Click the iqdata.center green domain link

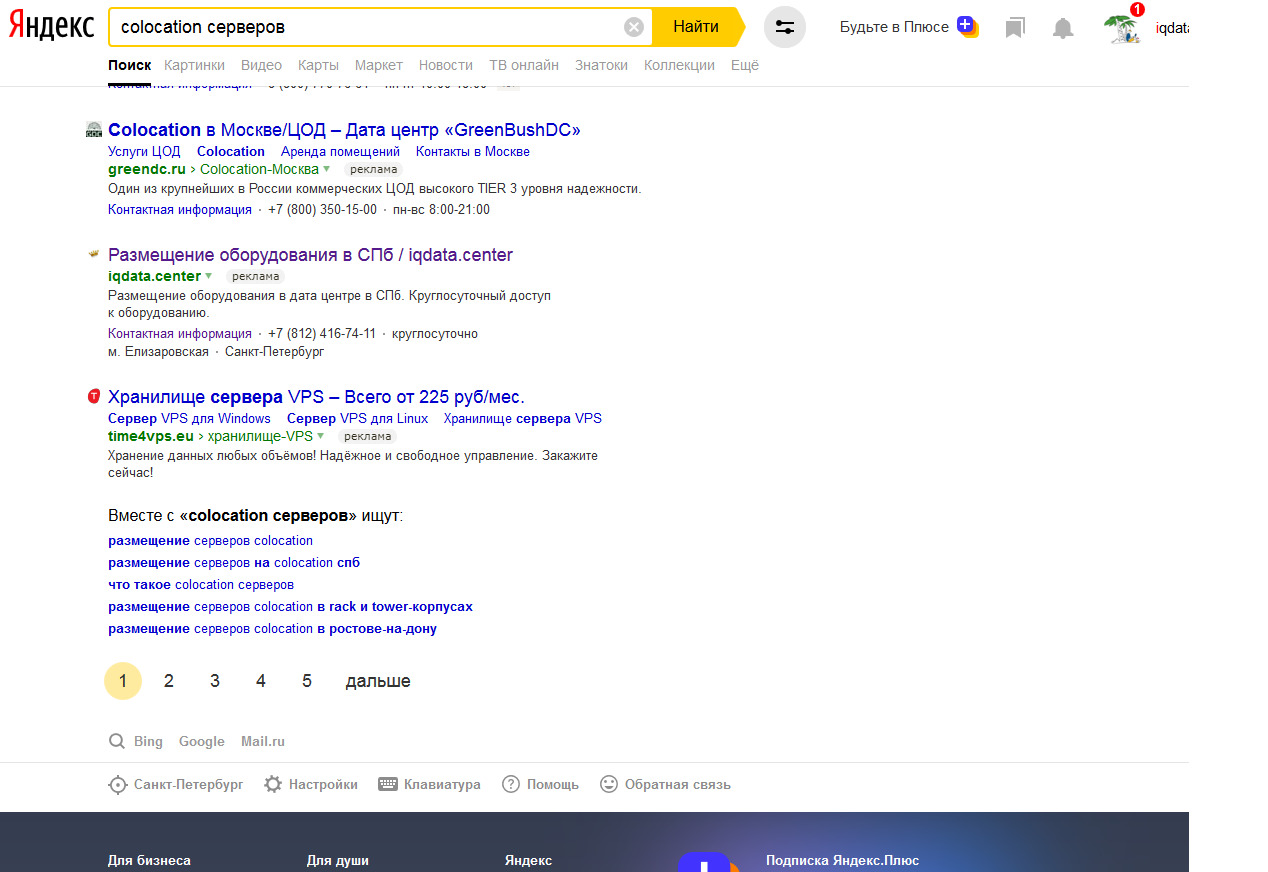[154, 277]
